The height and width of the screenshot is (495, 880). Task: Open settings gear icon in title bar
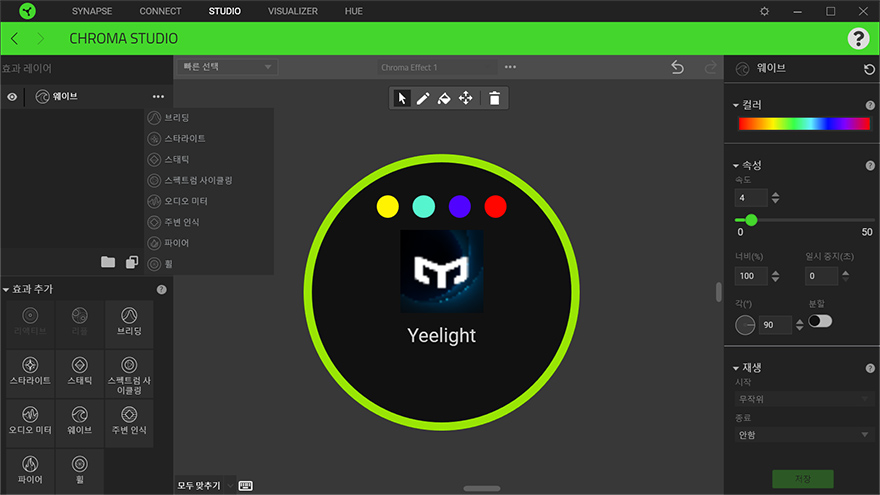coord(764,11)
